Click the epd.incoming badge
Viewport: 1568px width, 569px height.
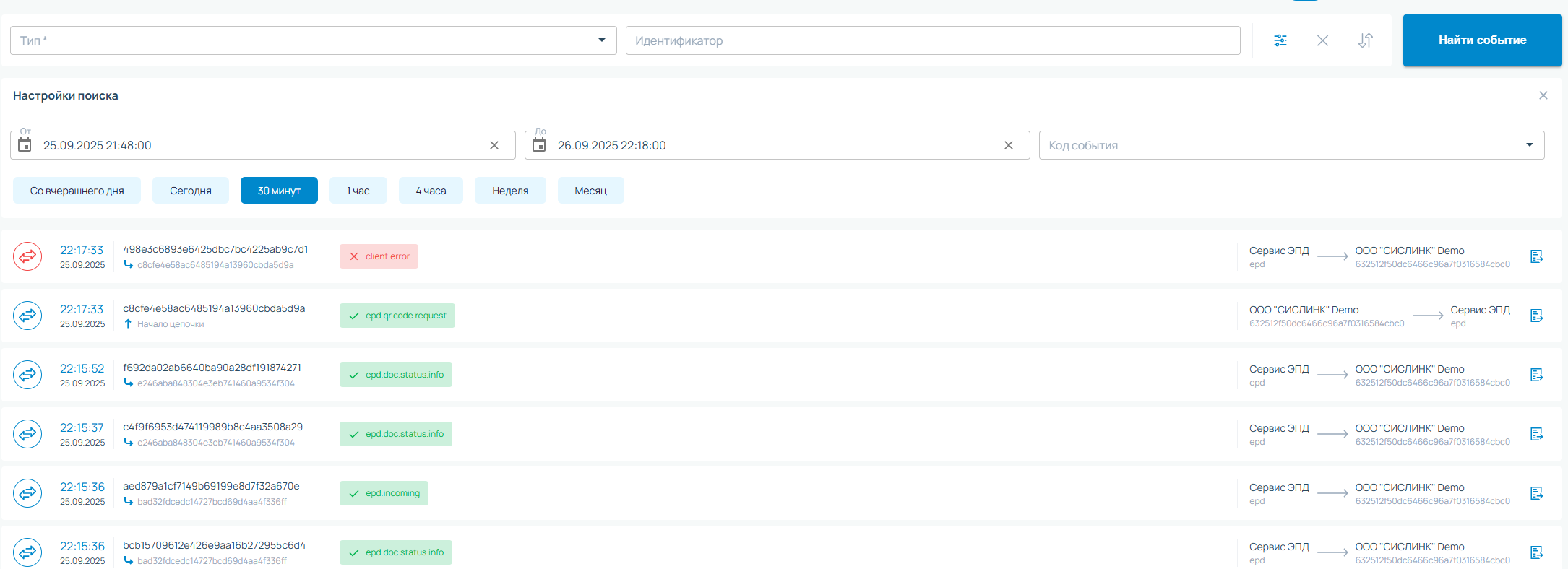tap(384, 493)
